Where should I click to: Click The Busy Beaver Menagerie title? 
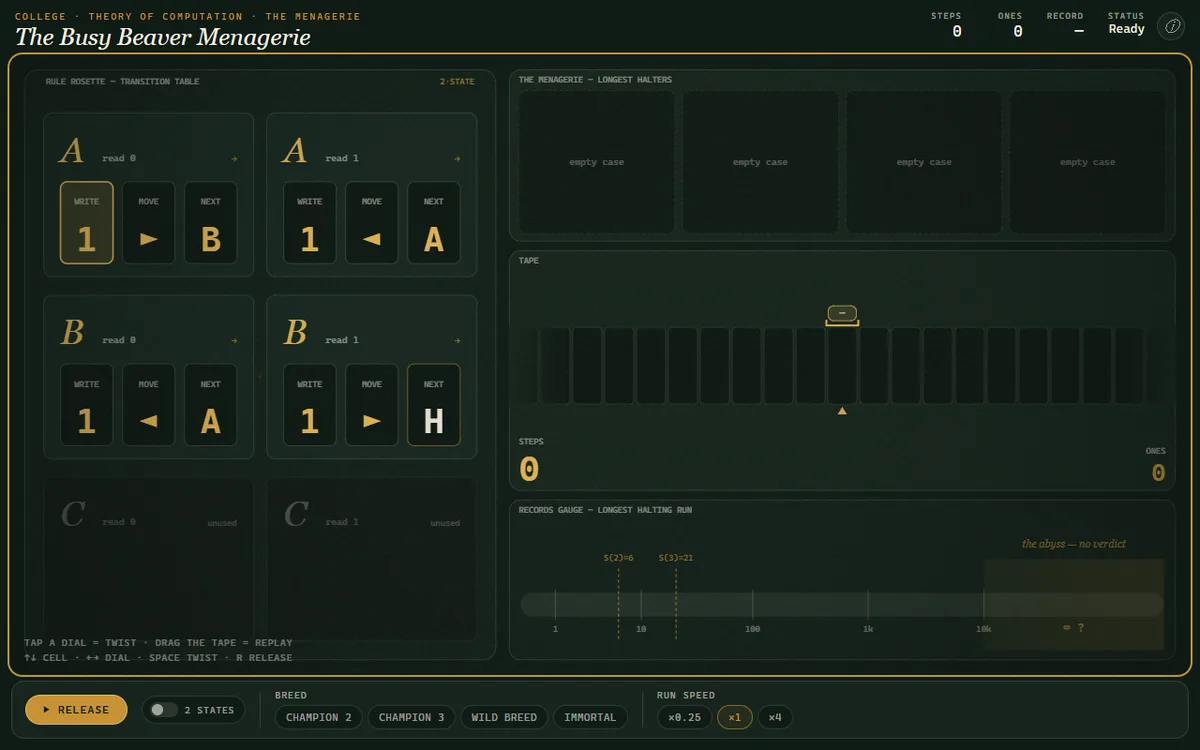click(163, 38)
